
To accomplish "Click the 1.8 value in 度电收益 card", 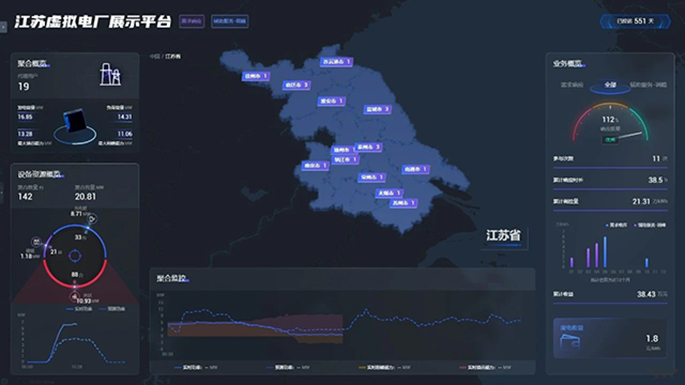I will (x=652, y=339).
